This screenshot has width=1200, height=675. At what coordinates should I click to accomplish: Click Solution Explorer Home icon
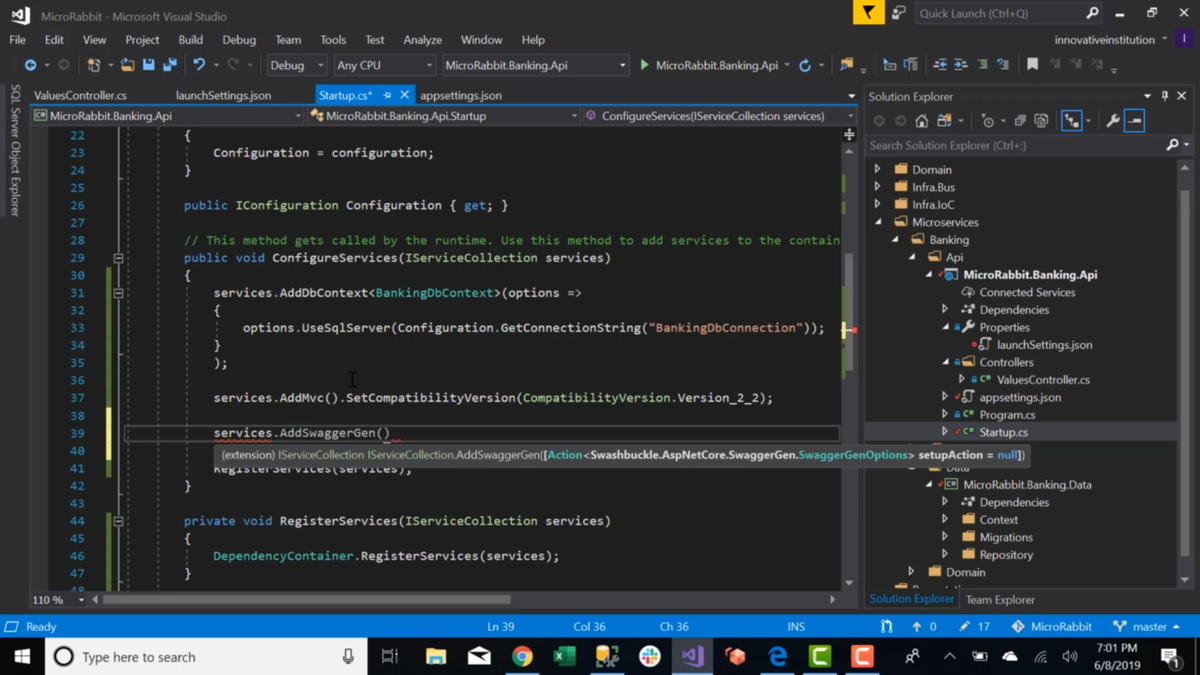[x=921, y=121]
